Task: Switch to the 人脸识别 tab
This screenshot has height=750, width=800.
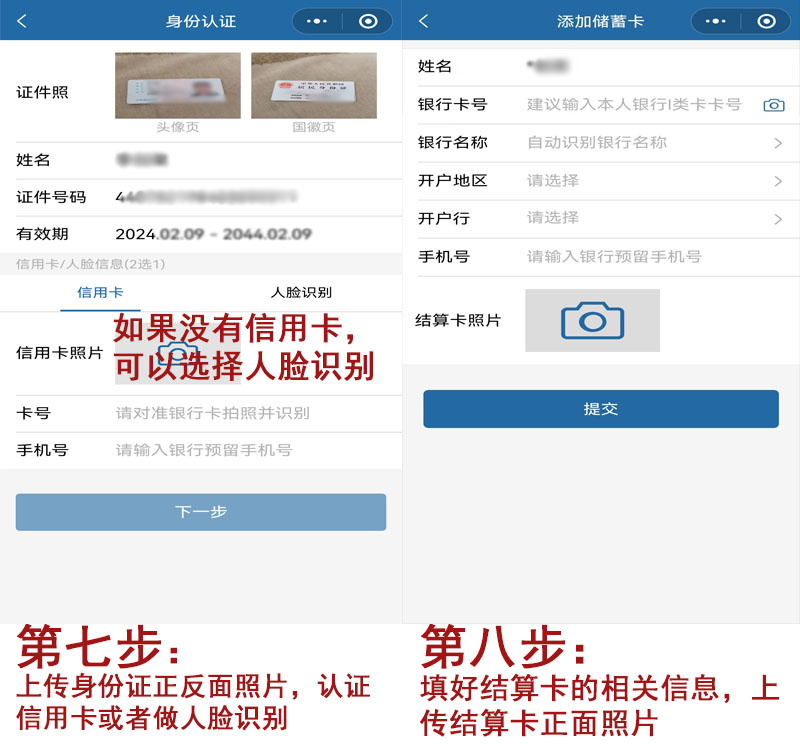Action: pyautogui.click(x=300, y=292)
